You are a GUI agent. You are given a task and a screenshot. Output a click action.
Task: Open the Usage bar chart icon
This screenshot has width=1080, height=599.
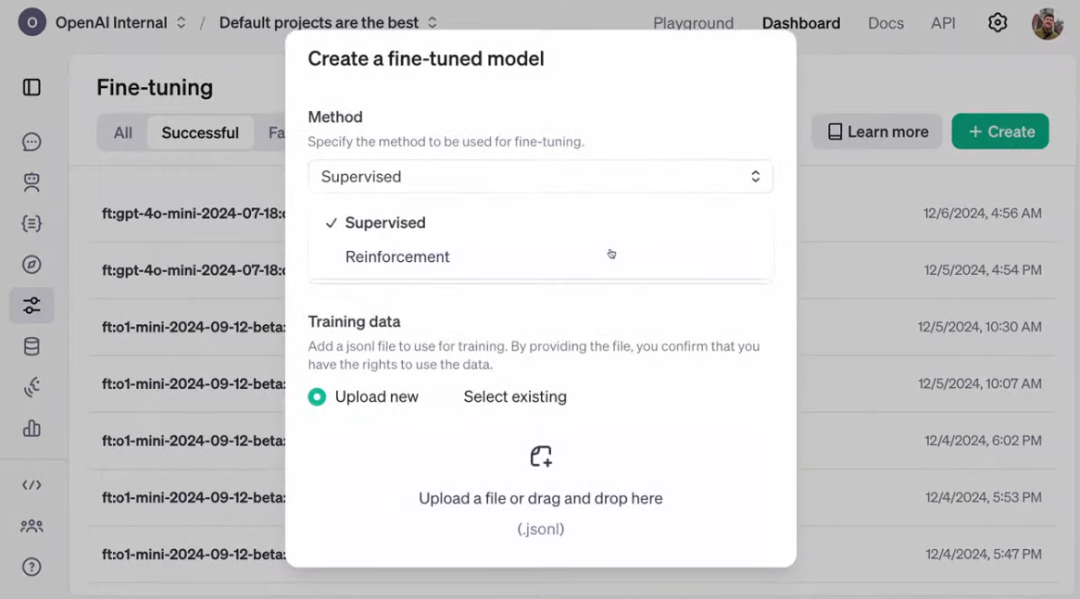(x=32, y=428)
